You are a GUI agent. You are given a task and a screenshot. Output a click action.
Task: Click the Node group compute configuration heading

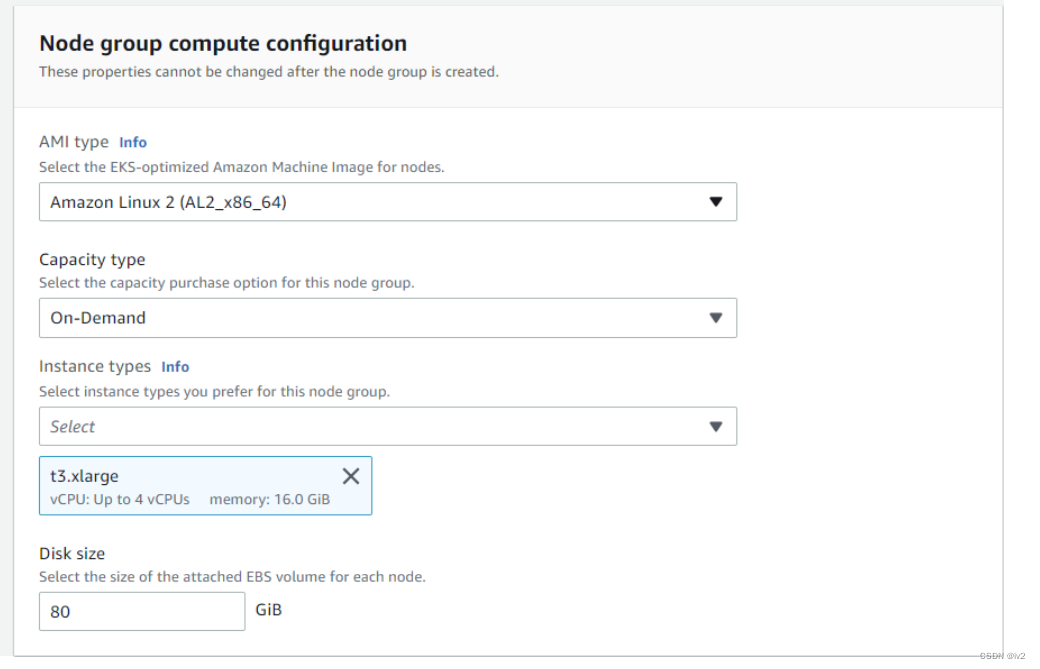click(223, 43)
